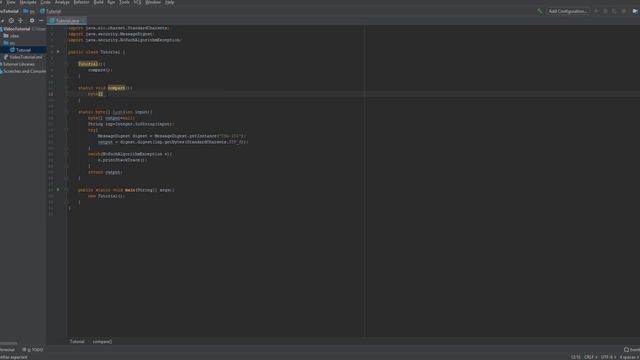640x360 pixels.
Task: Open the Project panel settings gear
Action: [32, 20]
